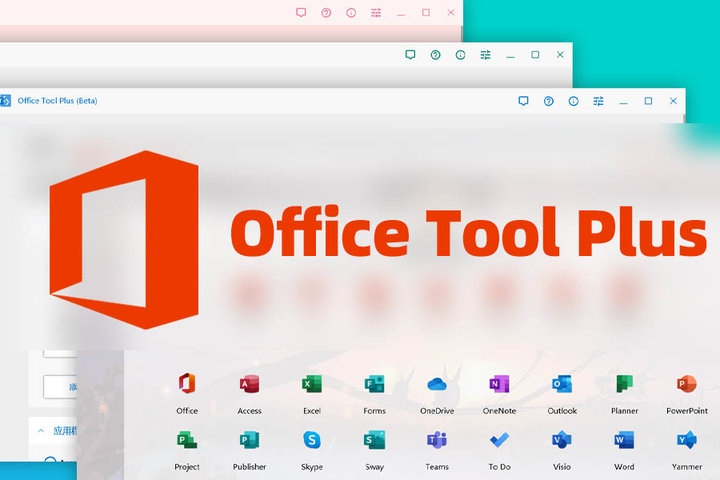Select the OneDrive cloud icon
This screenshot has width=720, height=480.
pos(436,385)
